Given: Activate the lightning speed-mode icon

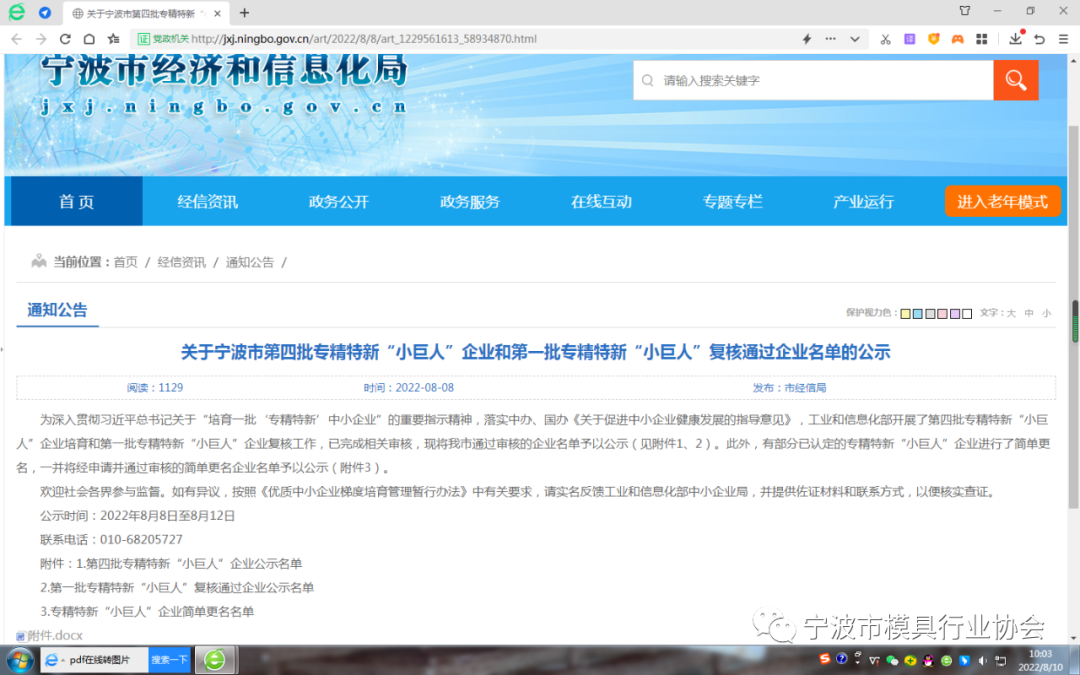Looking at the screenshot, I should point(807,38).
